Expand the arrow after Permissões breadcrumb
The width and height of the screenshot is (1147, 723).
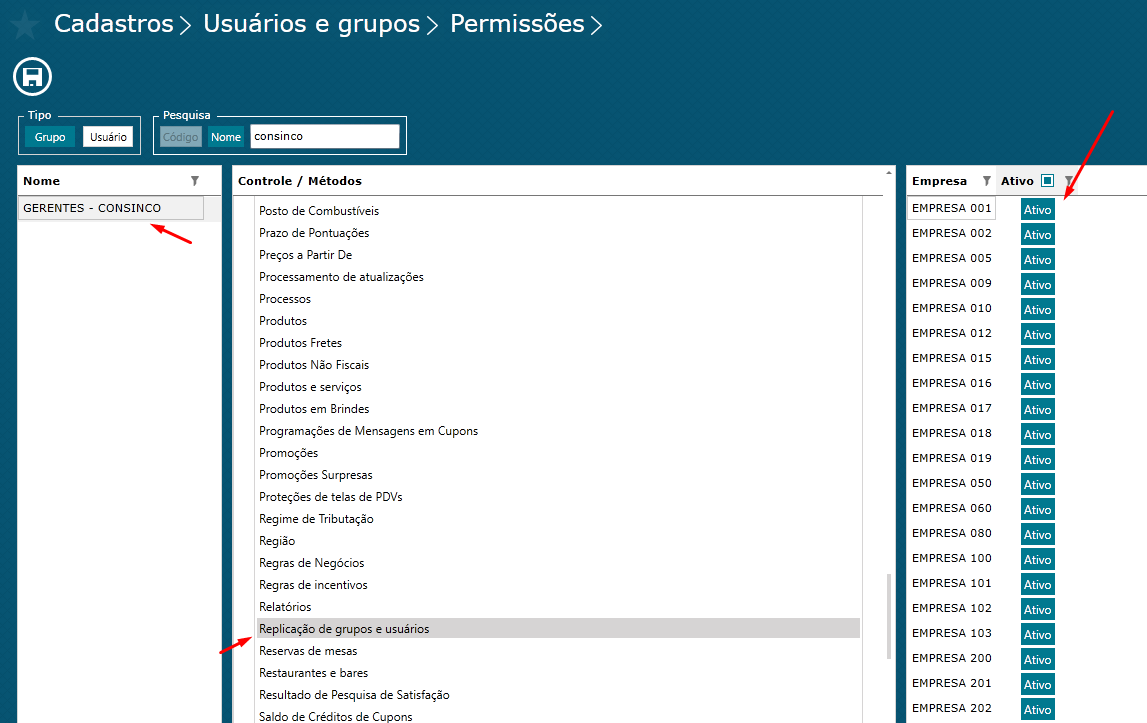[x=597, y=26]
